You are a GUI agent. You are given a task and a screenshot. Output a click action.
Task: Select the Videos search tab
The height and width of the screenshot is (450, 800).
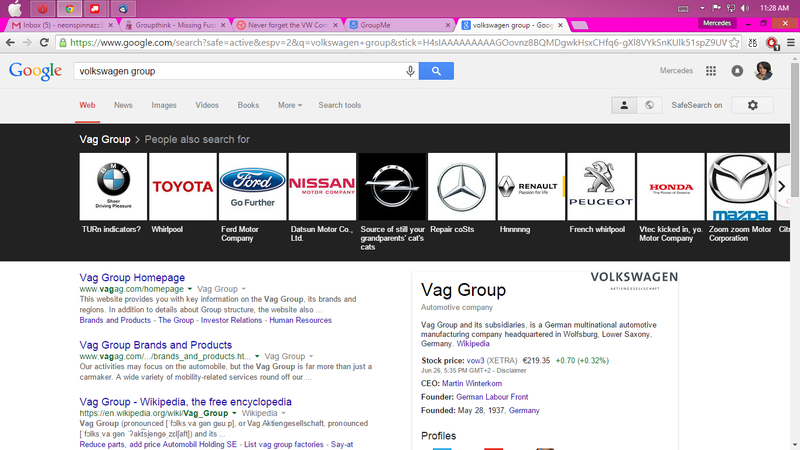[207, 105]
